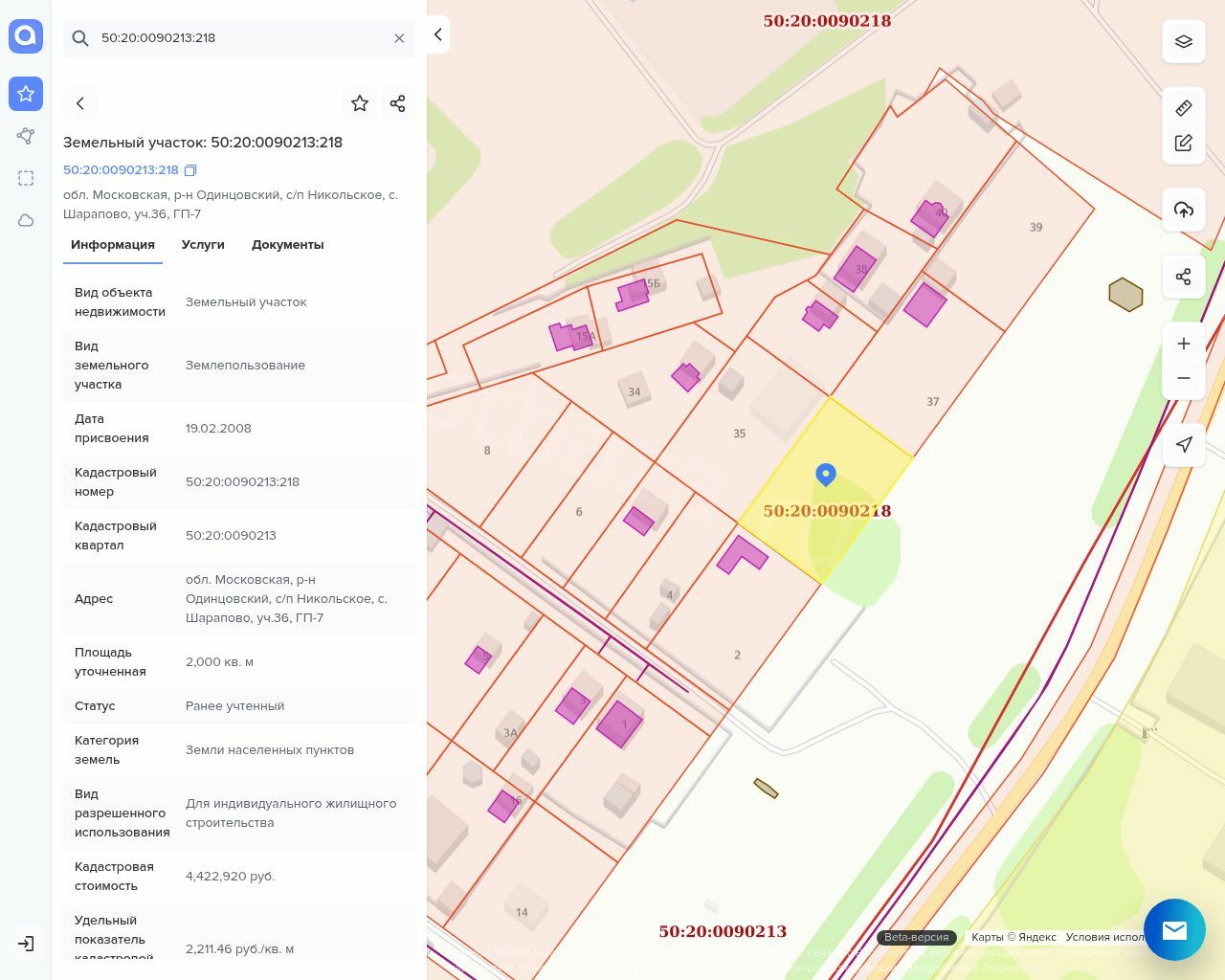Switch to the Услуги tab

203,245
